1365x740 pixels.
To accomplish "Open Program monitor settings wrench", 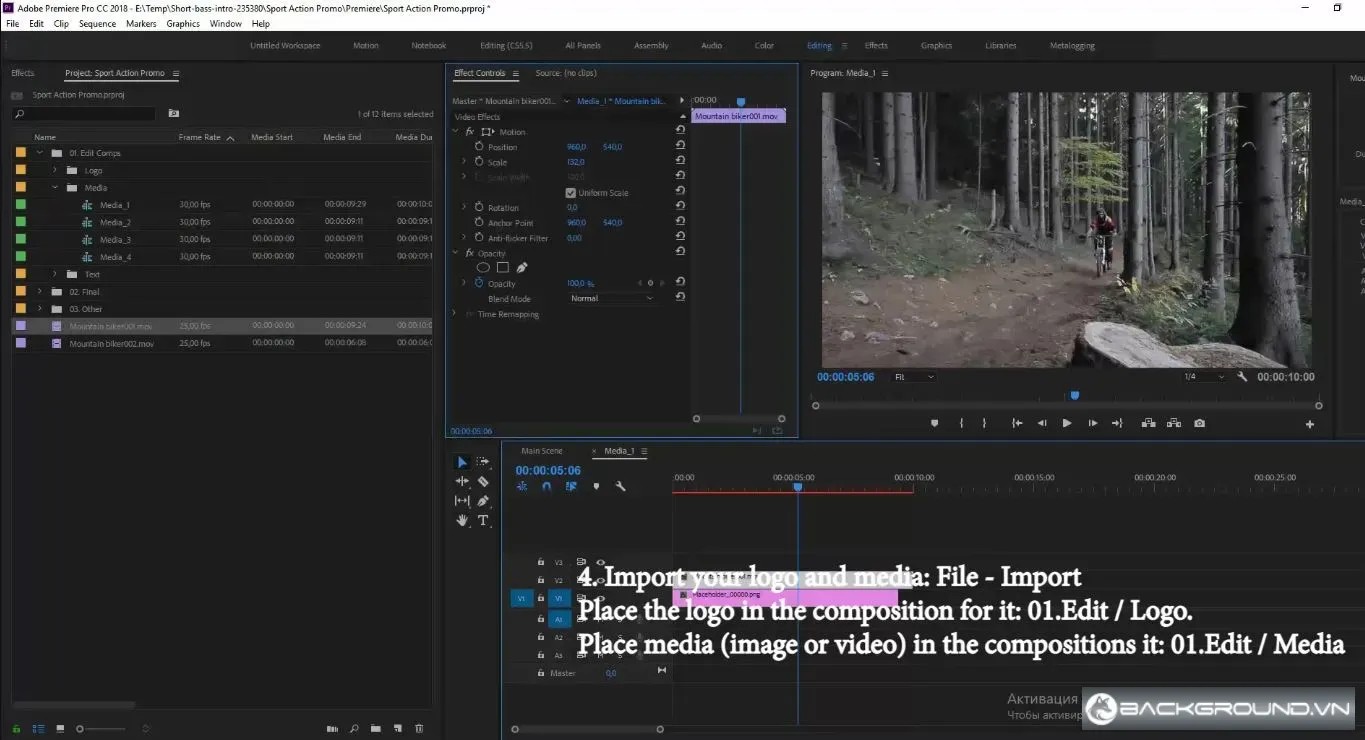I will [x=1242, y=377].
